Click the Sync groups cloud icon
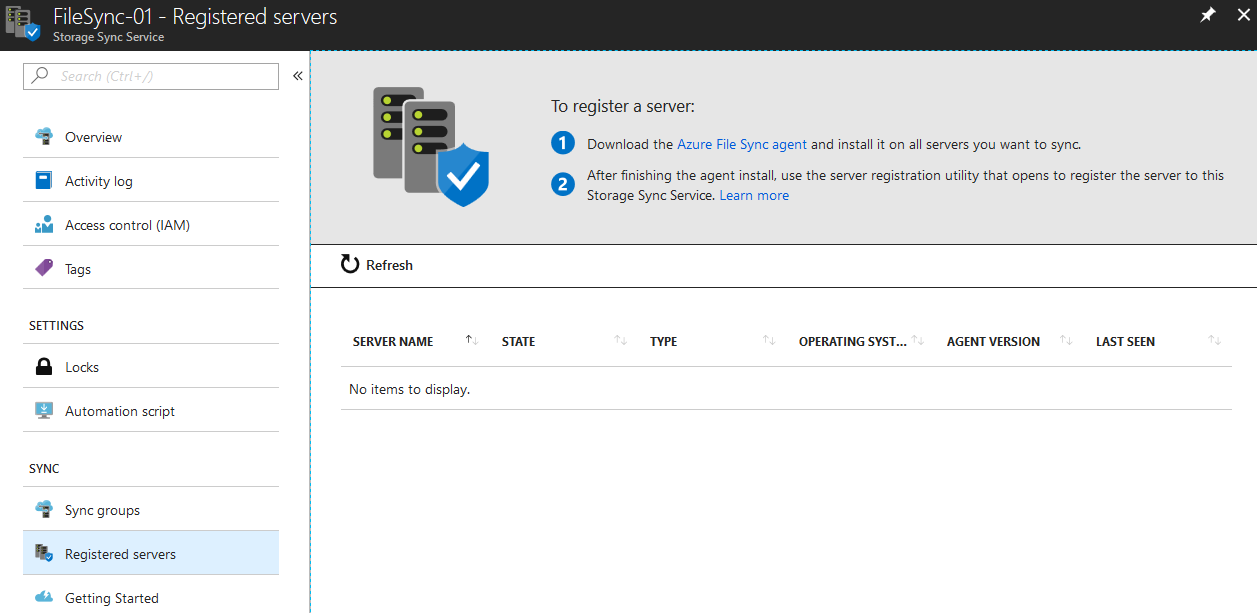 tap(43, 510)
